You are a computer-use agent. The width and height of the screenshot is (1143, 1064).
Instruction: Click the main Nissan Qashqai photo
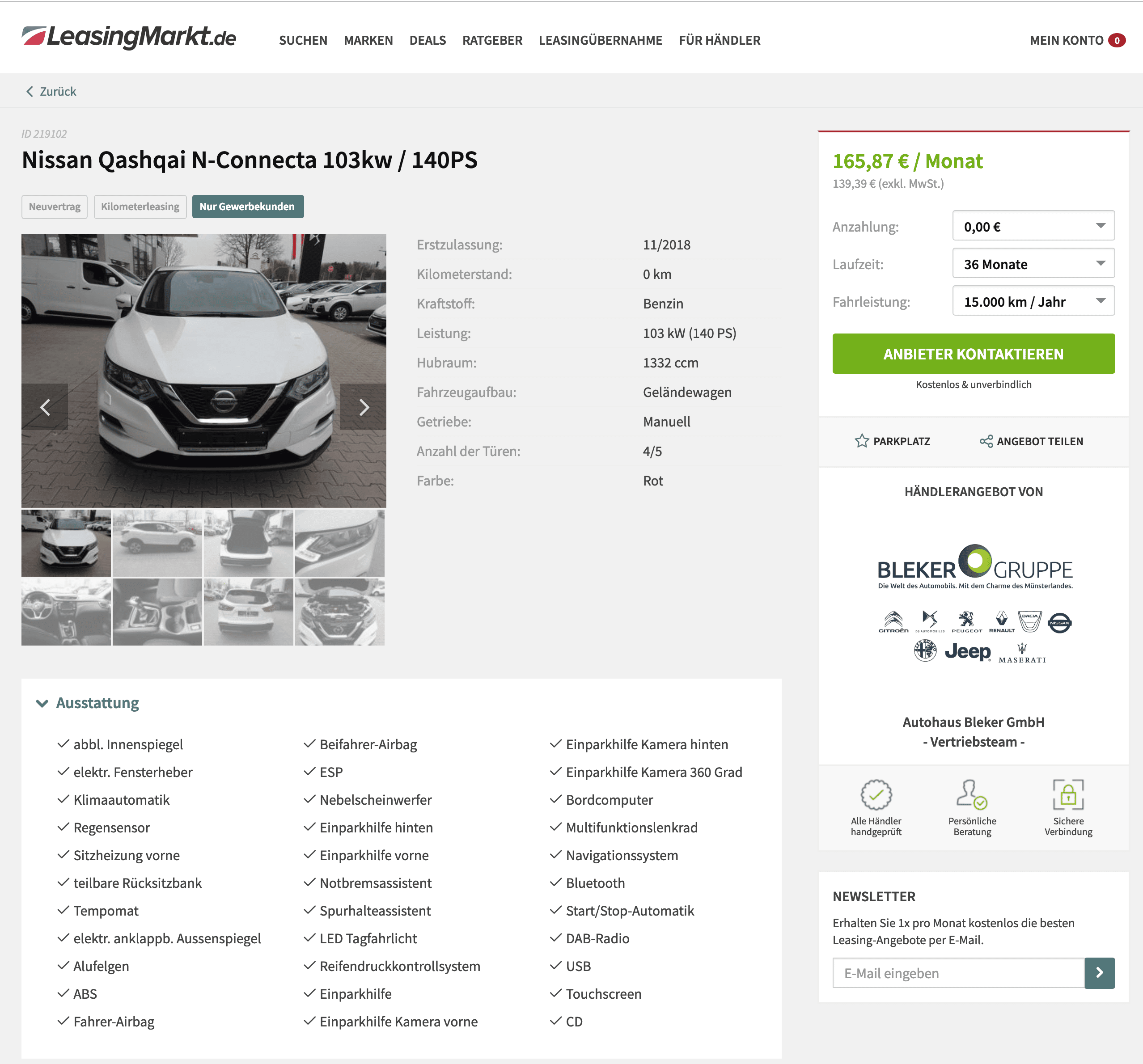coord(203,370)
